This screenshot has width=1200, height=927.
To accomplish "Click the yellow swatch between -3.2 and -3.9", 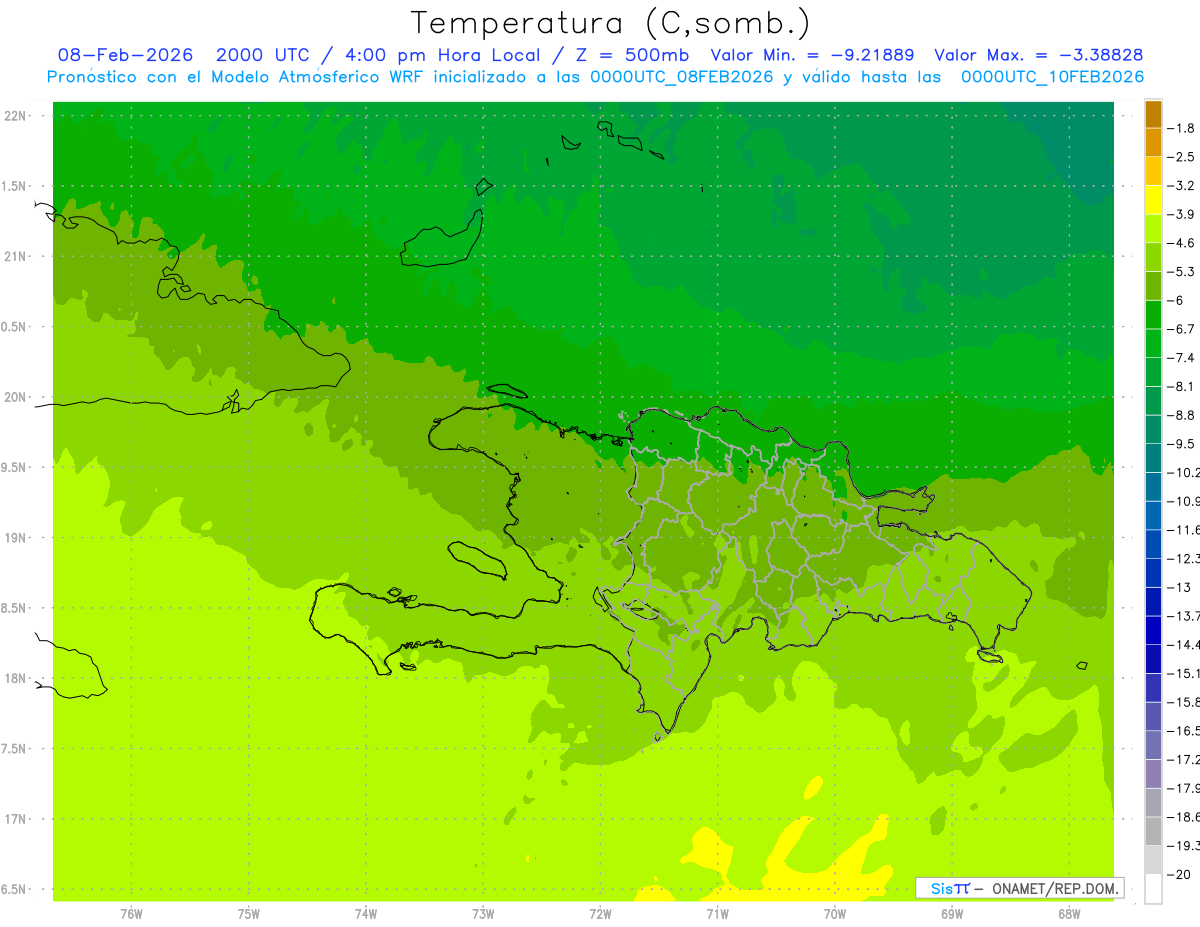I will tap(1153, 200).
